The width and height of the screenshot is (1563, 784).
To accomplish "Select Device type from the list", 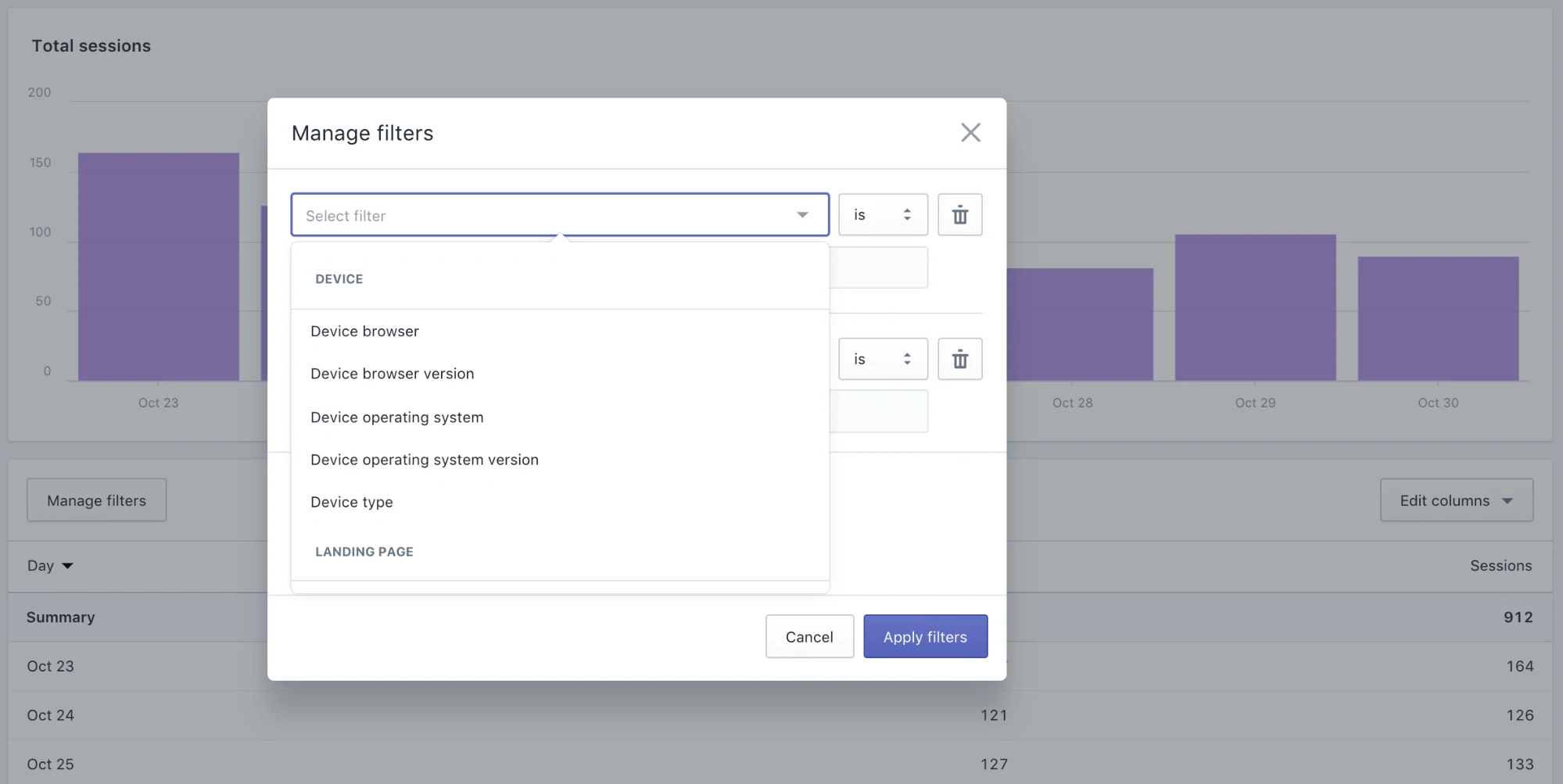I will coord(351,502).
